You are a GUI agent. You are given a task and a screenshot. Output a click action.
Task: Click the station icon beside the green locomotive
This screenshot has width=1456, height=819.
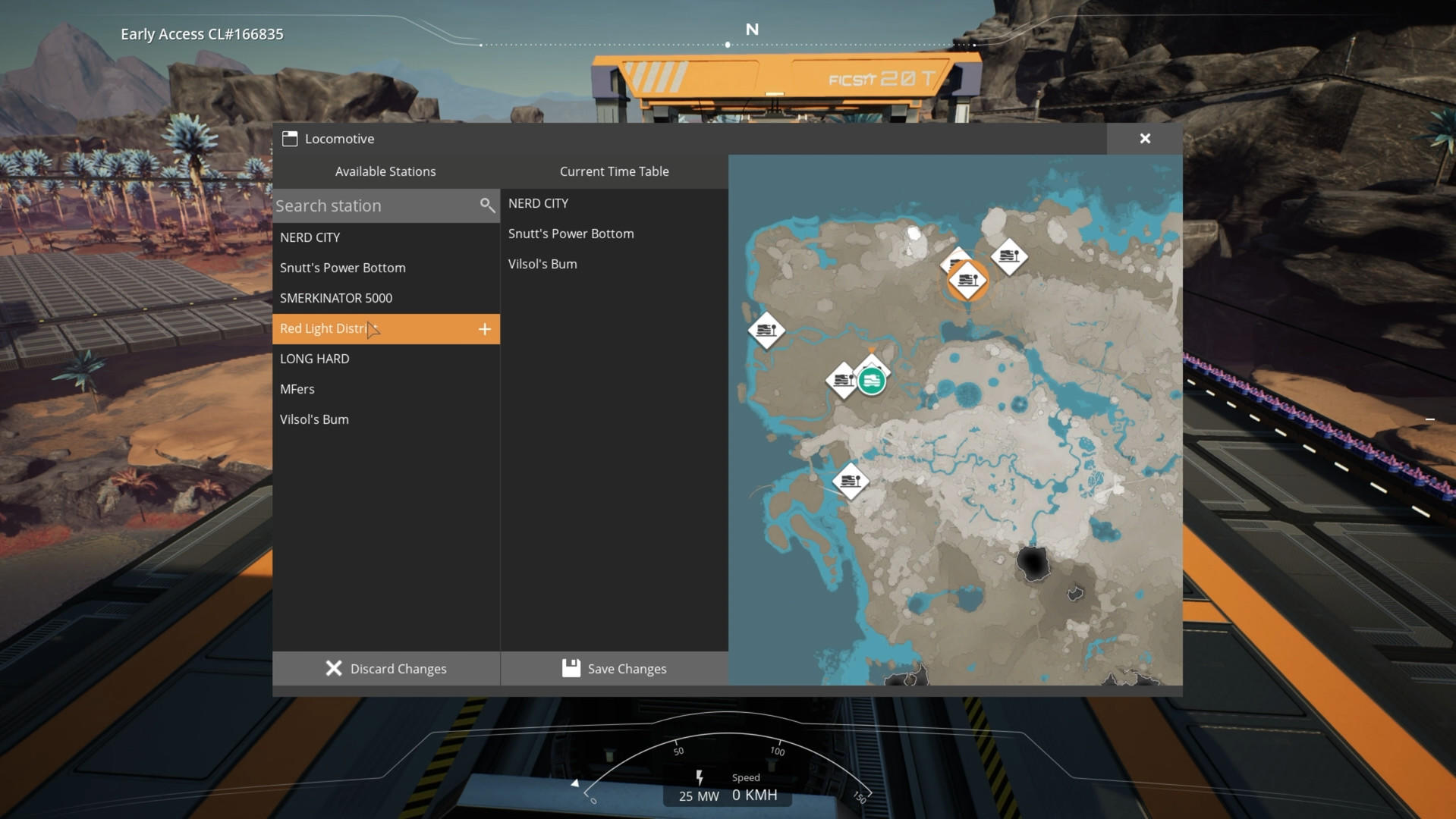click(x=843, y=381)
